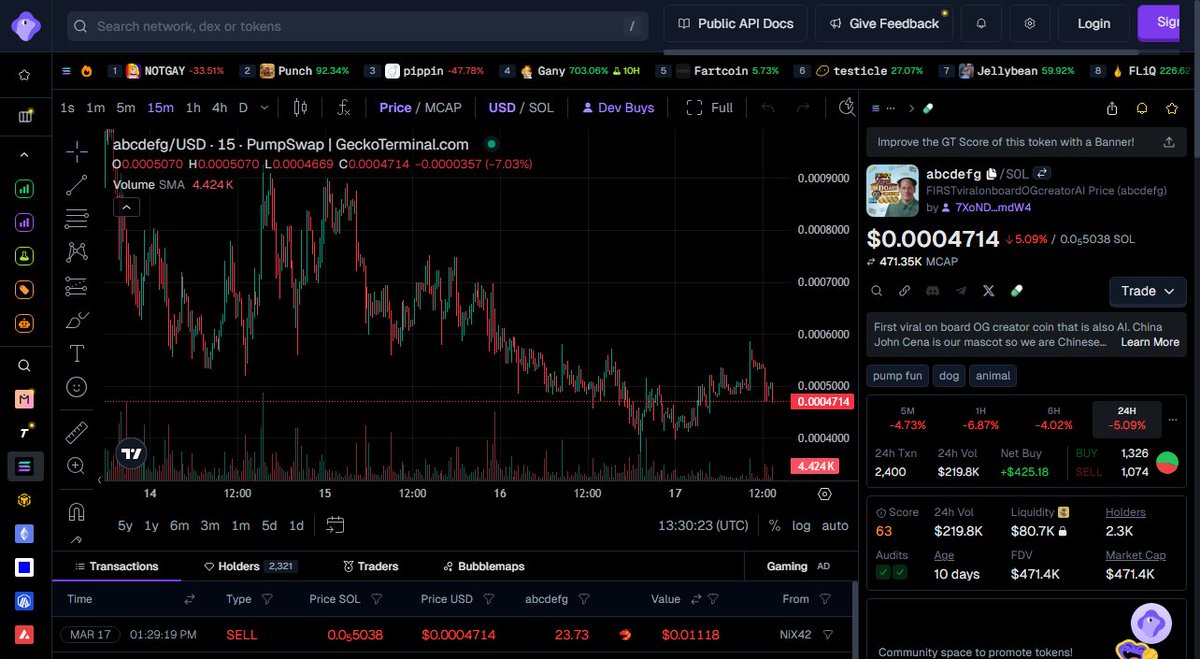Open the candlestick chart type selector
This screenshot has width=1200, height=659.
click(300, 107)
